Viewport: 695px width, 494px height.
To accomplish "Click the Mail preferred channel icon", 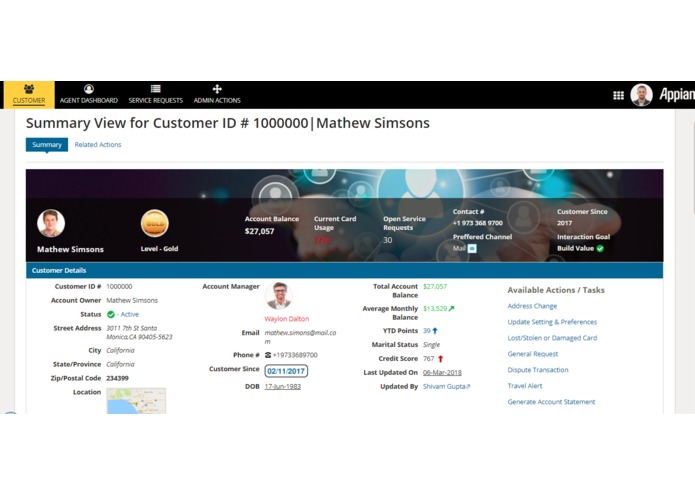I will 472,249.
